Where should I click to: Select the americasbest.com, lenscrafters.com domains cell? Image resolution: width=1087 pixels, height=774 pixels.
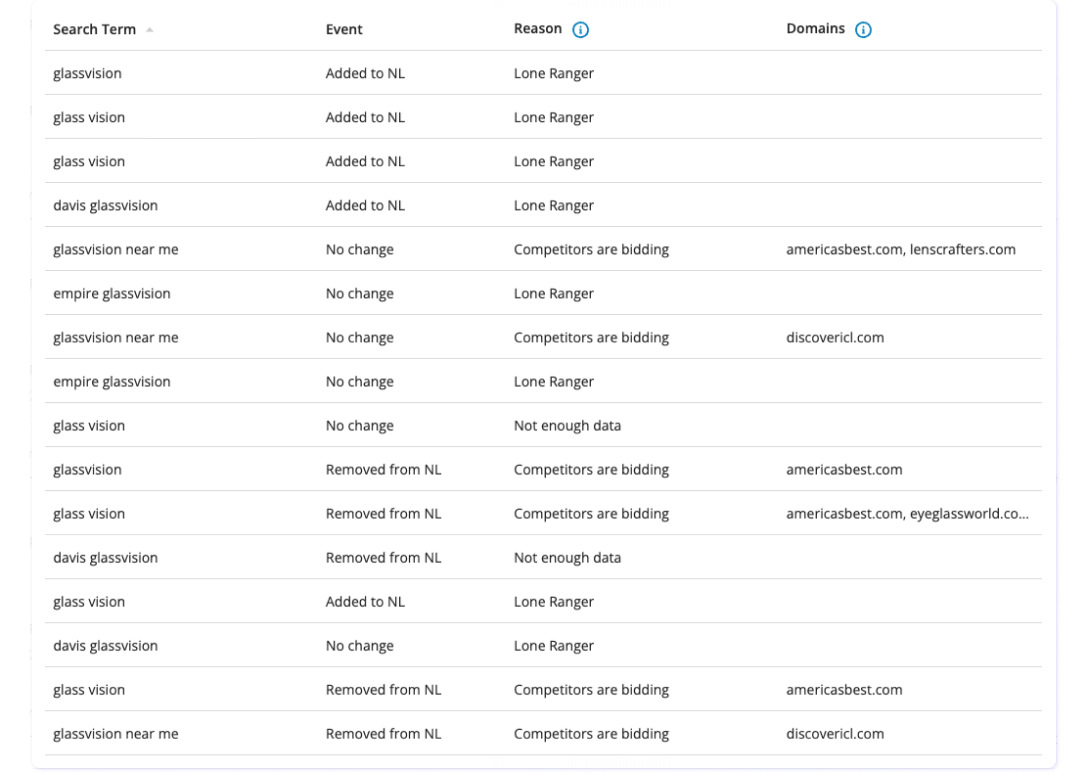point(900,249)
